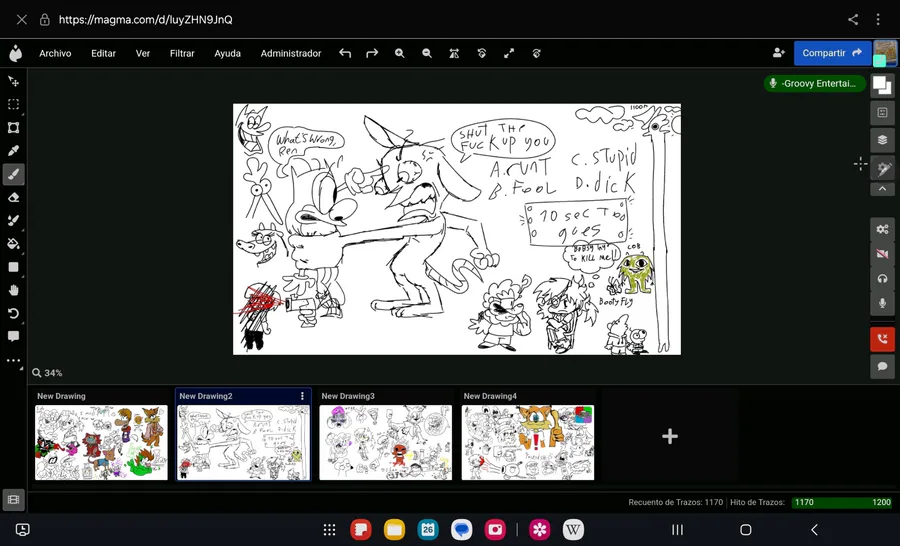Select the Eraser tool

[x=13, y=198]
